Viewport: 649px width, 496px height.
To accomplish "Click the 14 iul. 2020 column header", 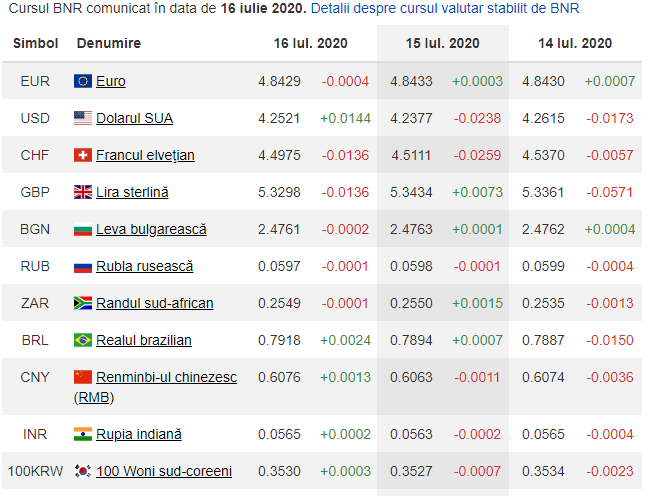I will coord(575,44).
